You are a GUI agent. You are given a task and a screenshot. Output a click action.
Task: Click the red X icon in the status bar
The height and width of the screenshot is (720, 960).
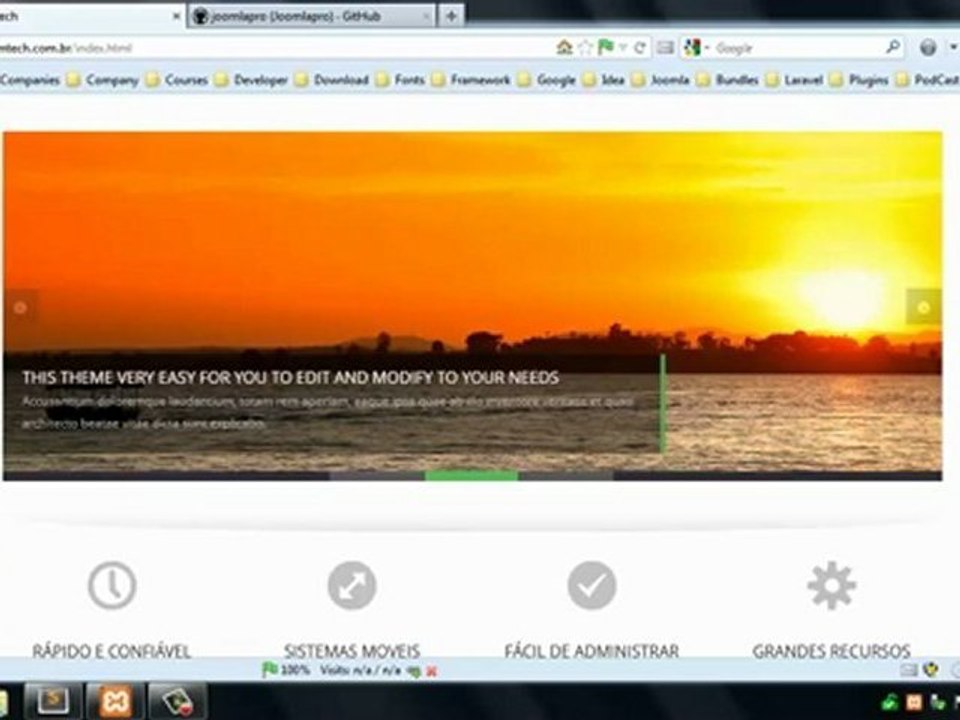pyautogui.click(x=432, y=672)
